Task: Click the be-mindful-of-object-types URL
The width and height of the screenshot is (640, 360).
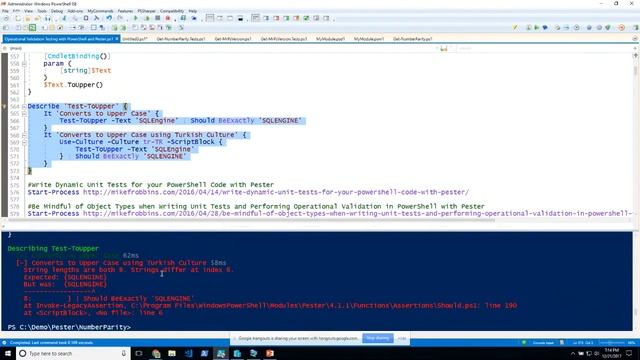Action: [x=358, y=213]
